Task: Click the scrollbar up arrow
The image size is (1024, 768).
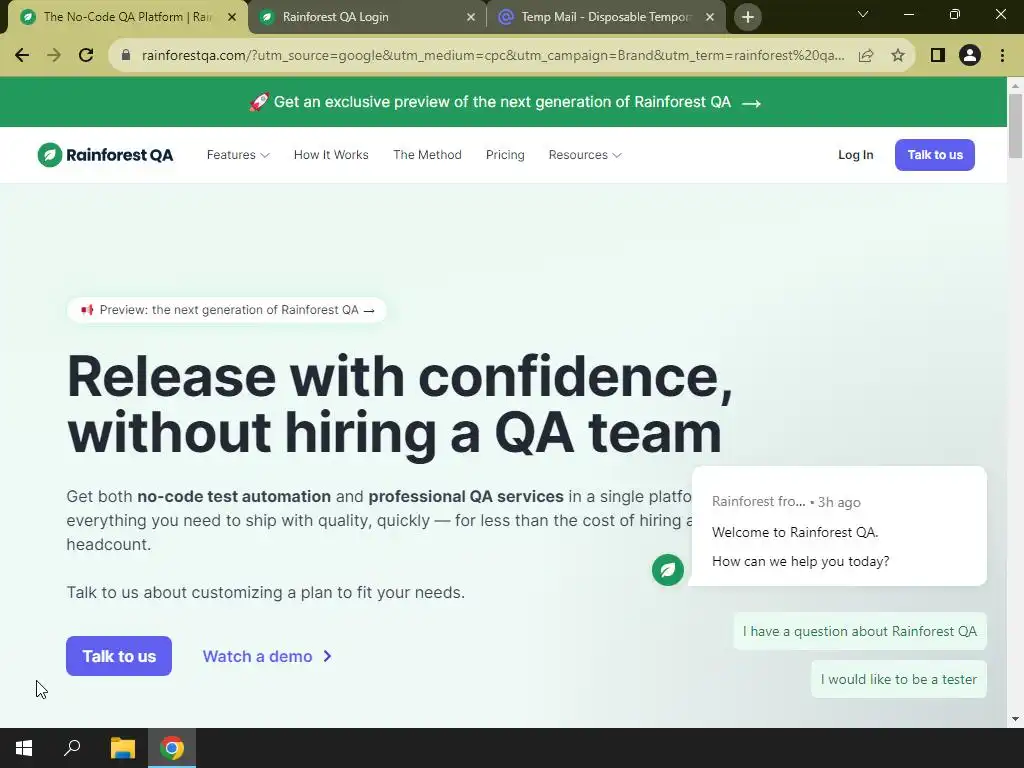Action: coord(1015,86)
